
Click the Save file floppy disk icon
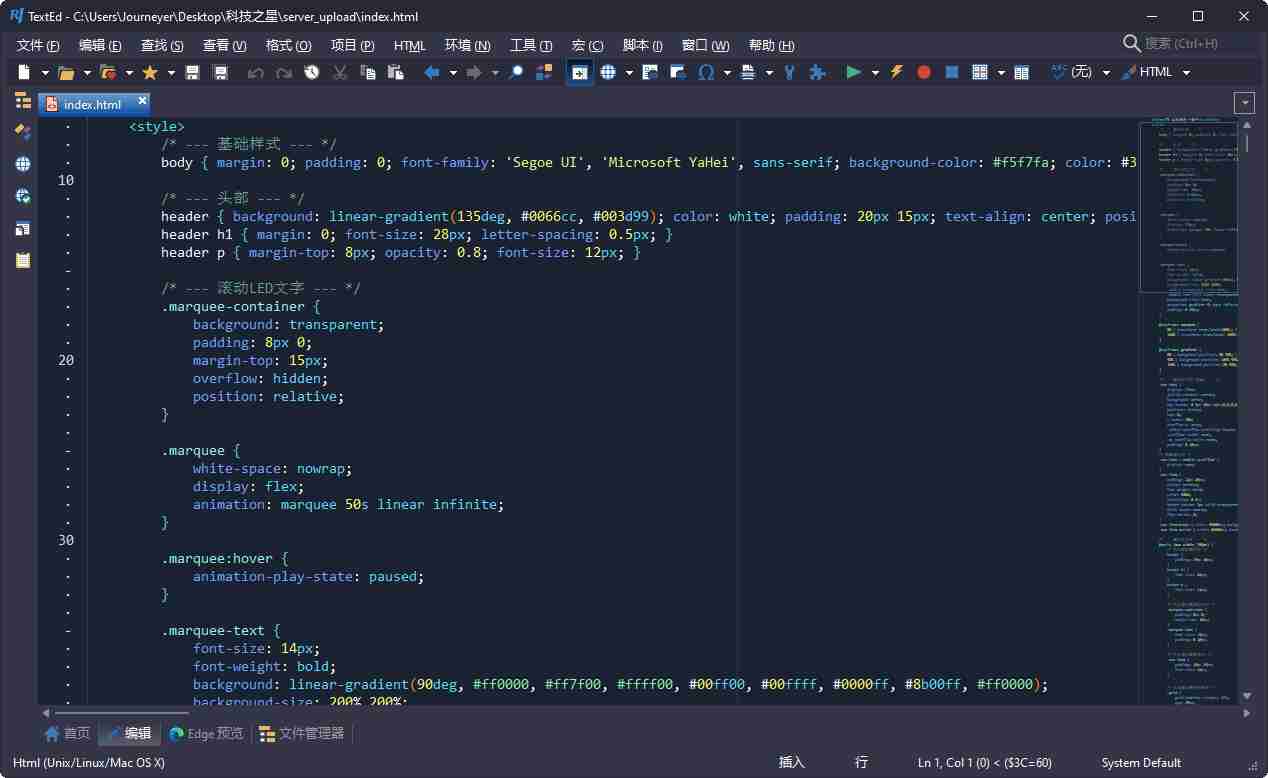[x=192, y=72]
